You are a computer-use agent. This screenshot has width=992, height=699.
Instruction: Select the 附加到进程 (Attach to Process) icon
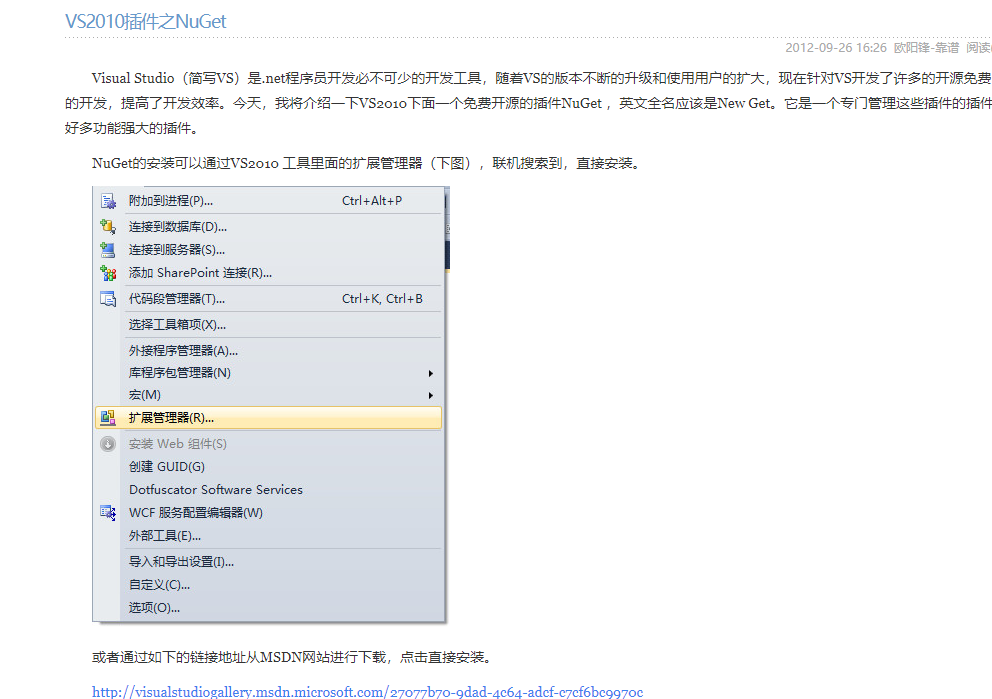click(107, 200)
